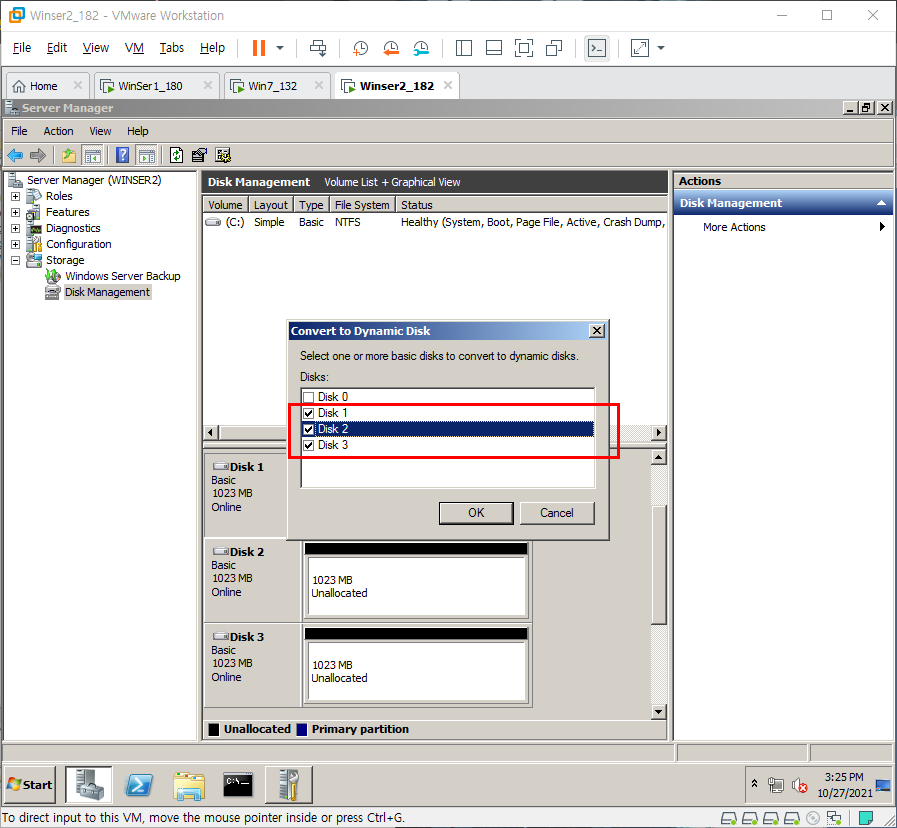Uncheck the Disk 3 checkbox
Screen dimensions: 897x828
click(x=309, y=445)
